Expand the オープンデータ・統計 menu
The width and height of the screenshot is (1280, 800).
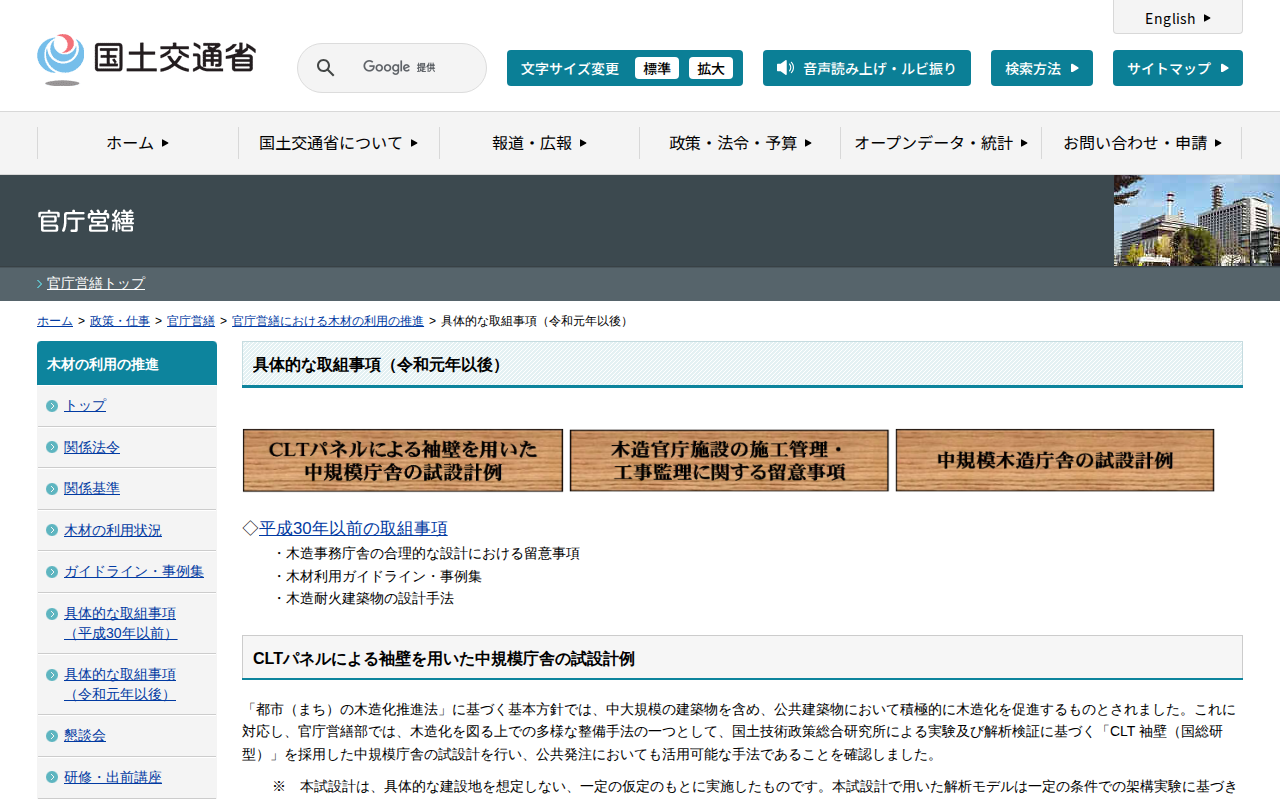[x=940, y=143]
